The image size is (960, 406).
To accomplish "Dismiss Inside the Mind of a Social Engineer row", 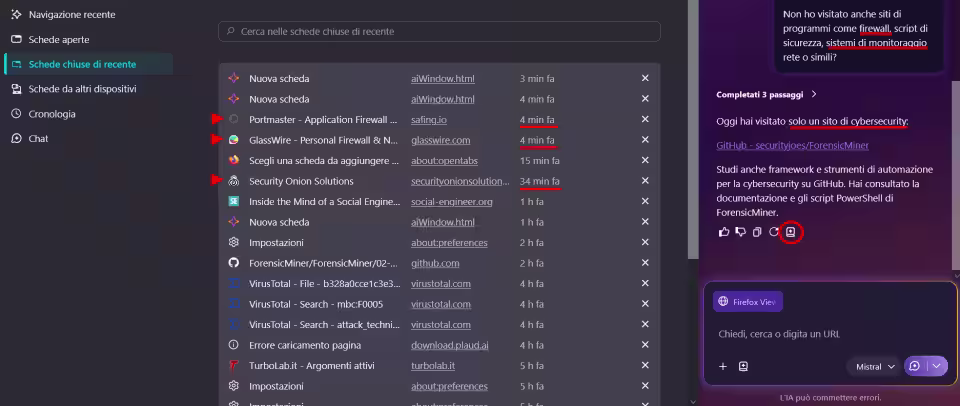I will coord(645,201).
